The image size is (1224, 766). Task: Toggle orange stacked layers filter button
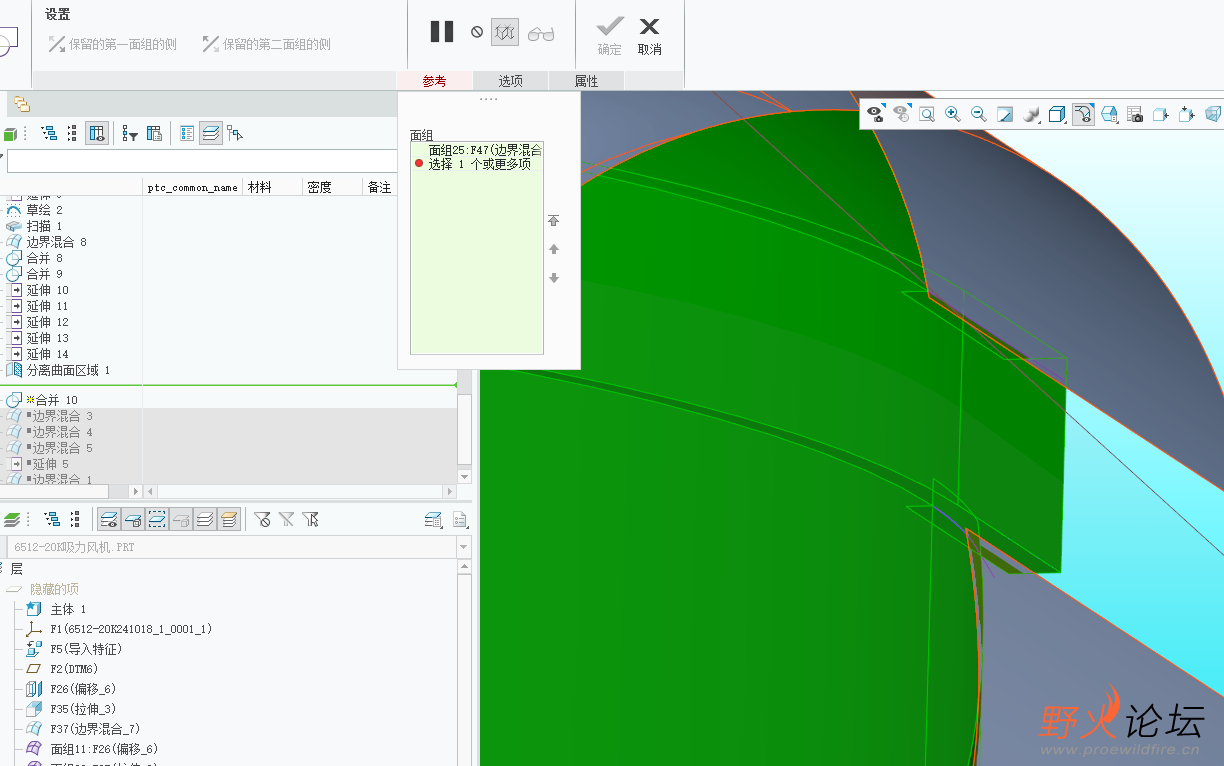coord(229,519)
